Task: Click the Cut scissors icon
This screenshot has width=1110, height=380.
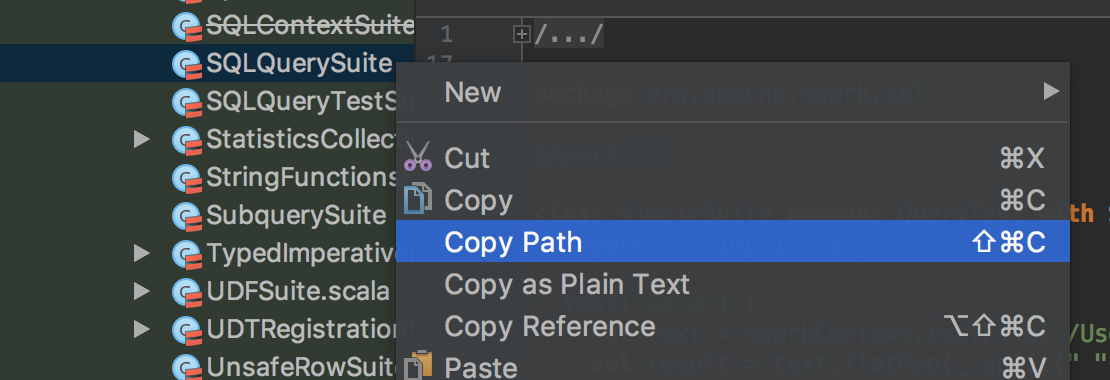Action: 418,156
